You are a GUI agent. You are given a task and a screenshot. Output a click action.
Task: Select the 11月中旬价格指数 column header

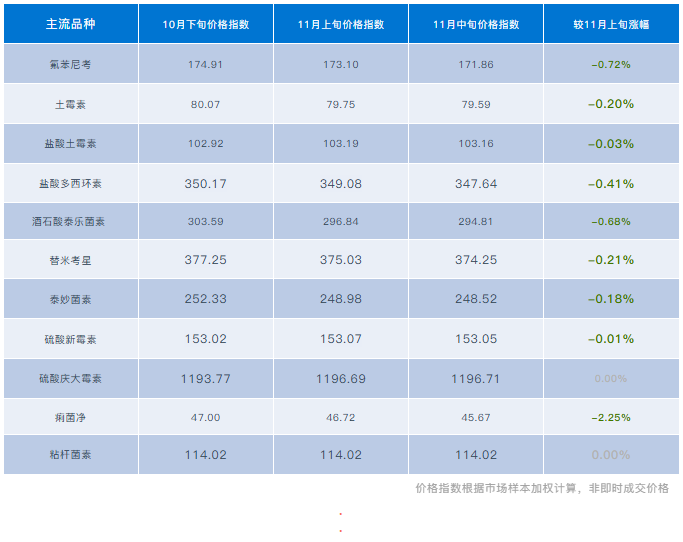point(475,24)
